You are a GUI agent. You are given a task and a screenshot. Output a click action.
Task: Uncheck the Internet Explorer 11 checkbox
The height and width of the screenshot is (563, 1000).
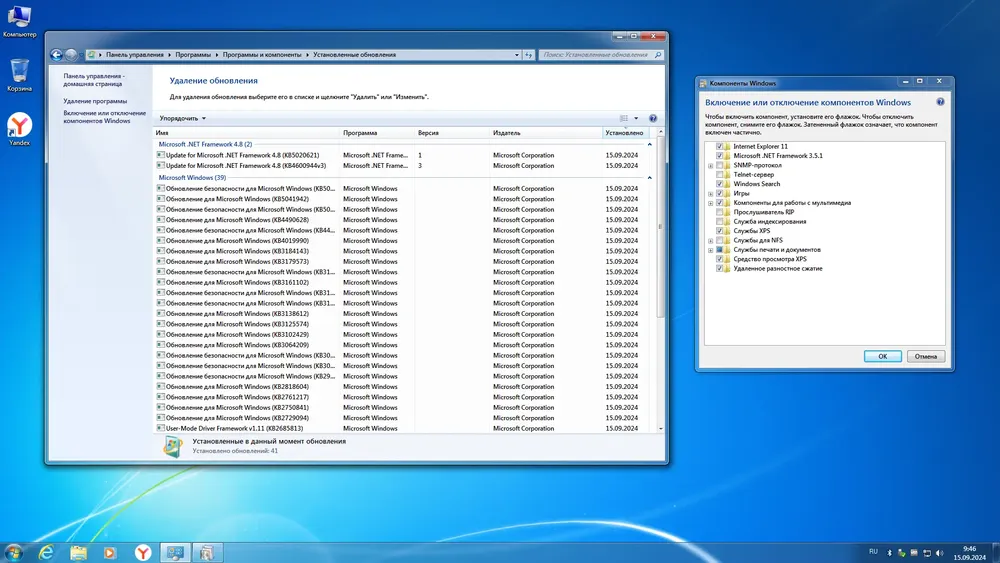pos(719,147)
